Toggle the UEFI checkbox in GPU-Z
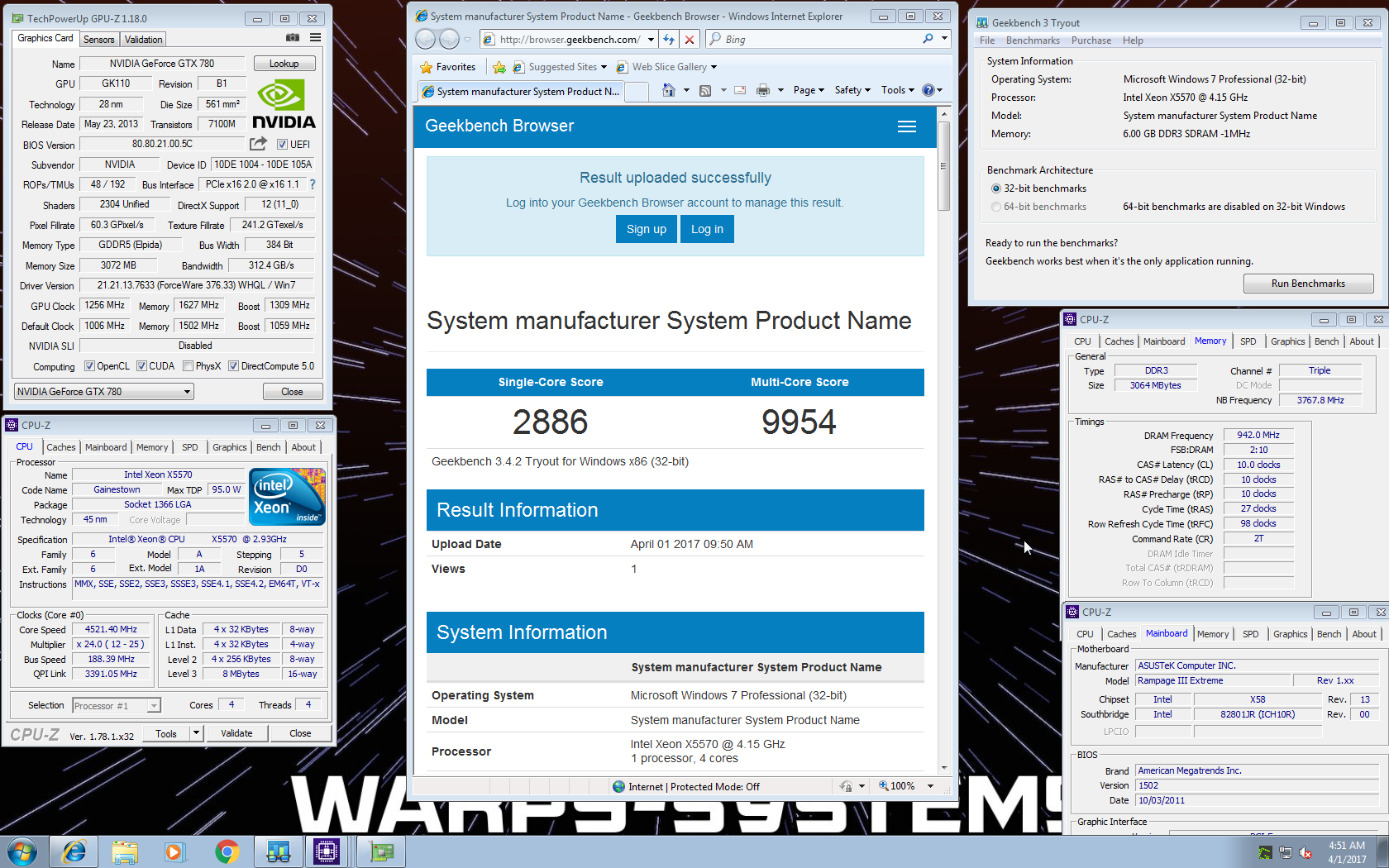Screen dimensions: 1389x868 (x=282, y=144)
